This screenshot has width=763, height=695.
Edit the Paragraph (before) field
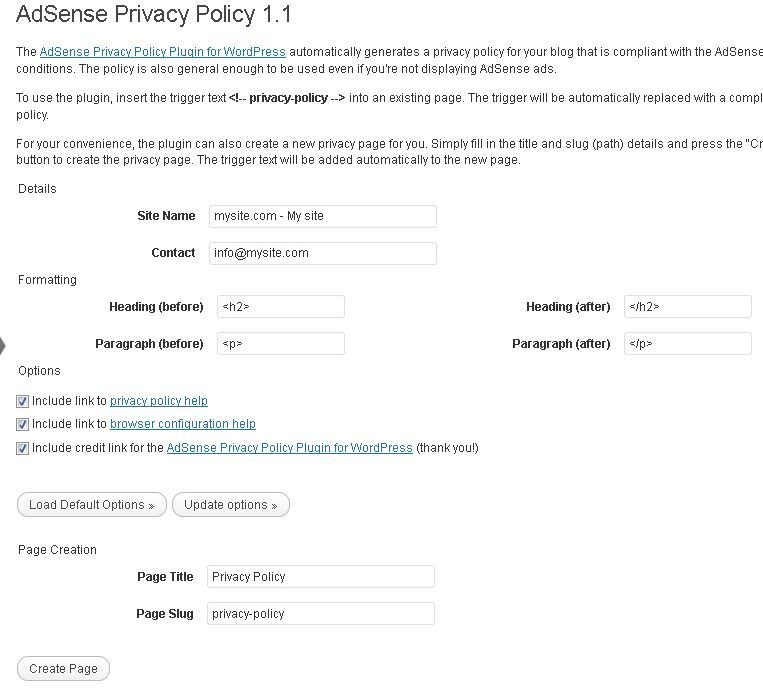click(281, 344)
